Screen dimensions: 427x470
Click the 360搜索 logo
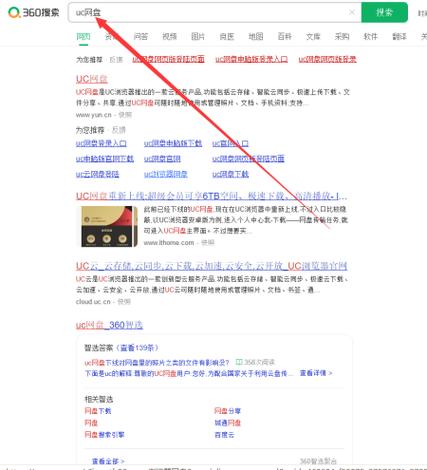(33, 13)
